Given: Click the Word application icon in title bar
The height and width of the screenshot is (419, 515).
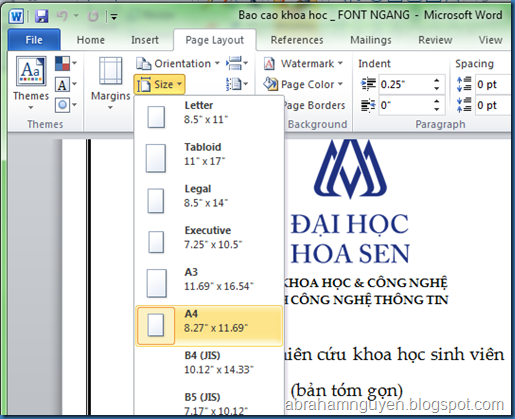Looking at the screenshot, I should [16, 16].
